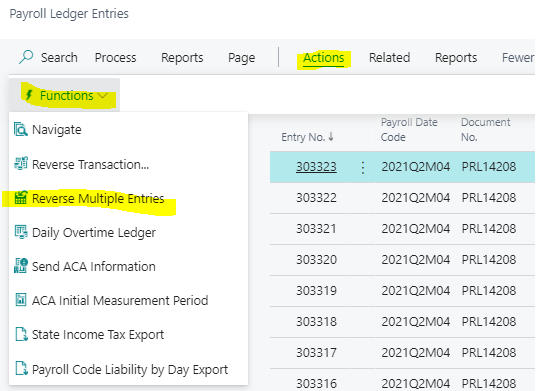Select the Actions tab
The width and height of the screenshot is (540, 391).
pyautogui.click(x=323, y=58)
